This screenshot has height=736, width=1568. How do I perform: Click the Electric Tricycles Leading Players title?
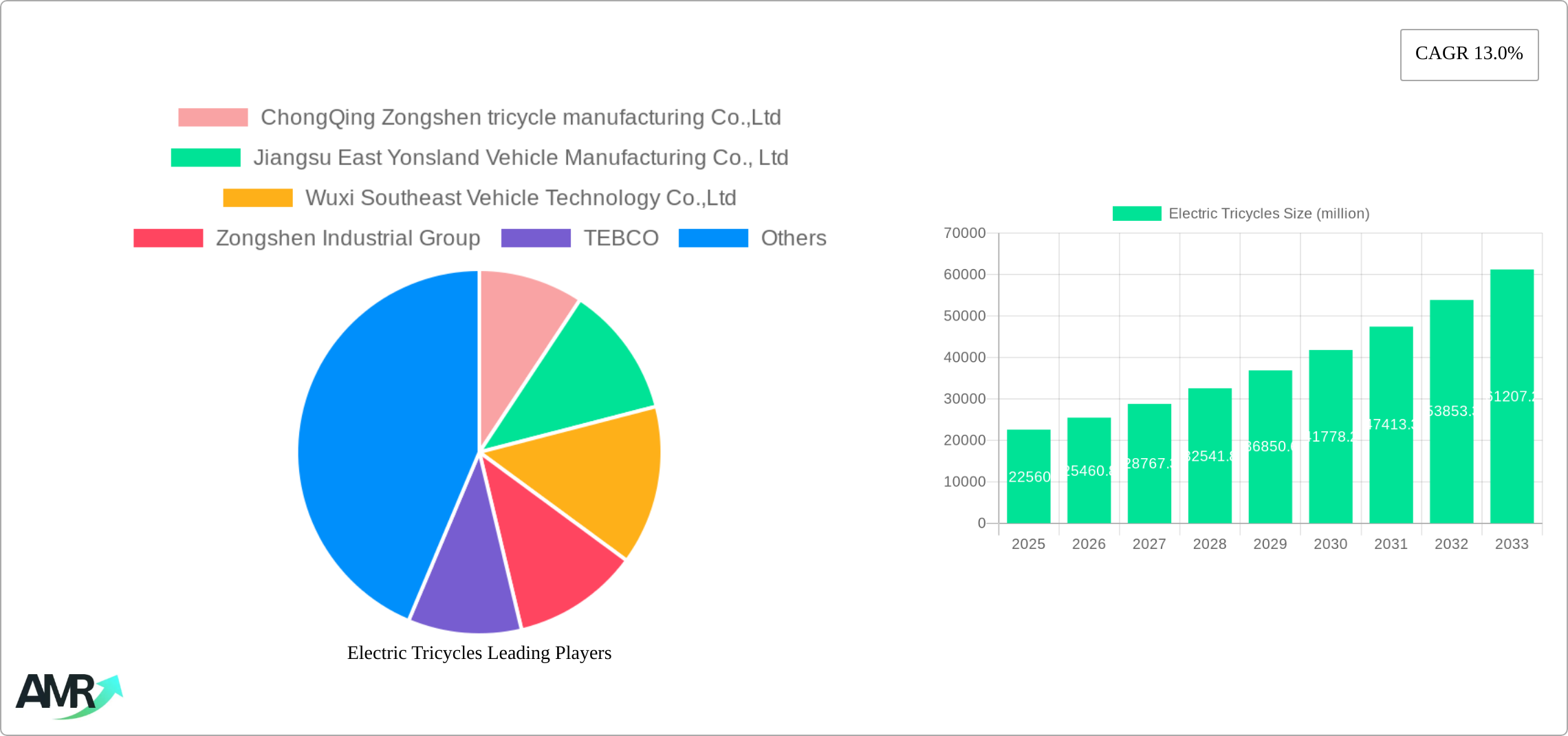tap(479, 653)
